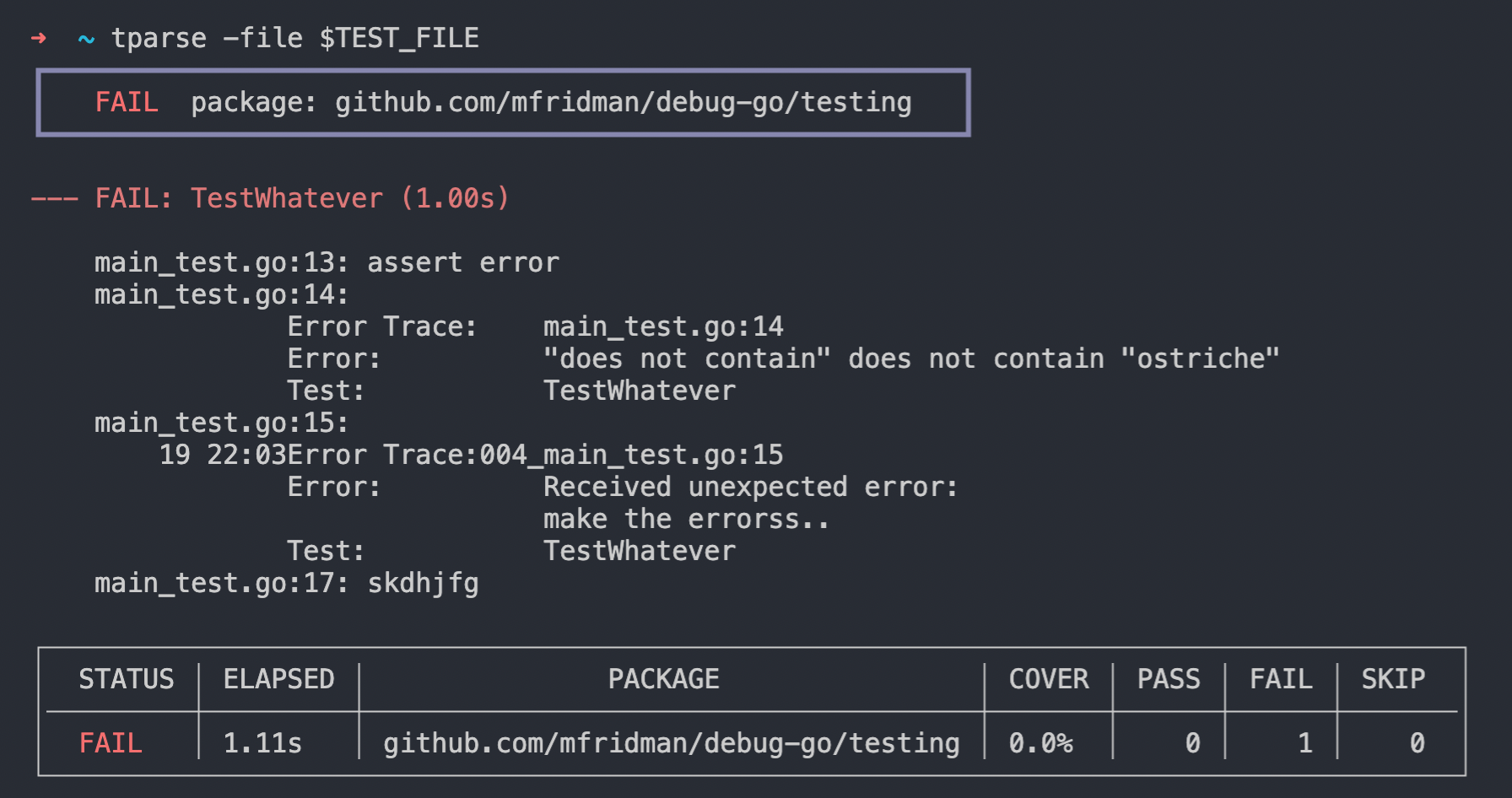The height and width of the screenshot is (798, 1512).
Task: Click the $TEST_FILE variable in the command
Action: point(399,38)
